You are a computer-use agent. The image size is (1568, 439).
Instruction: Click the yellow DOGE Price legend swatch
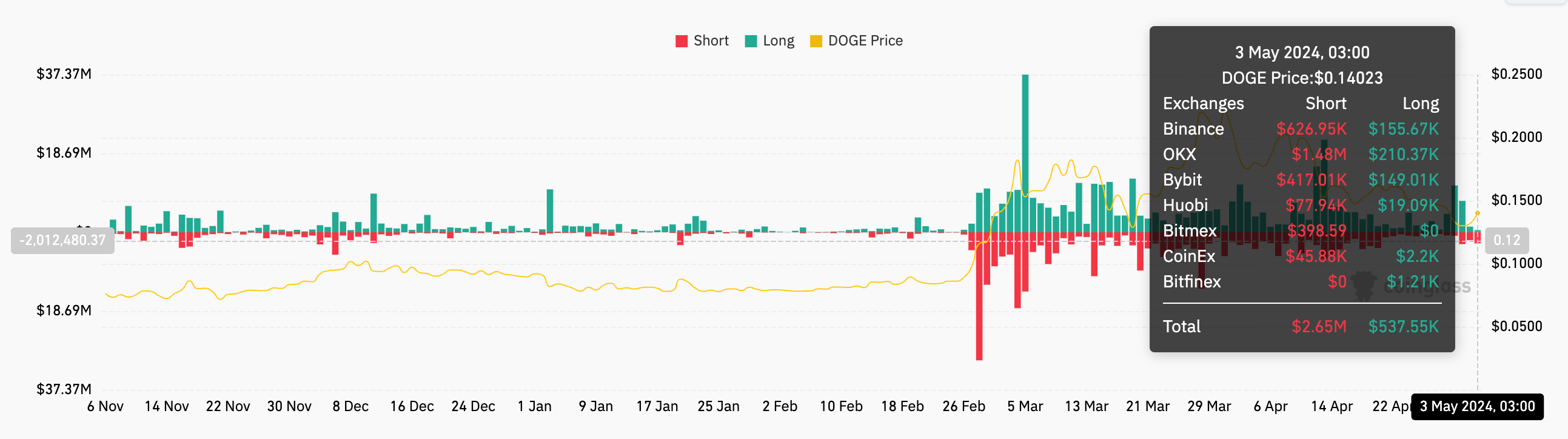pos(816,41)
